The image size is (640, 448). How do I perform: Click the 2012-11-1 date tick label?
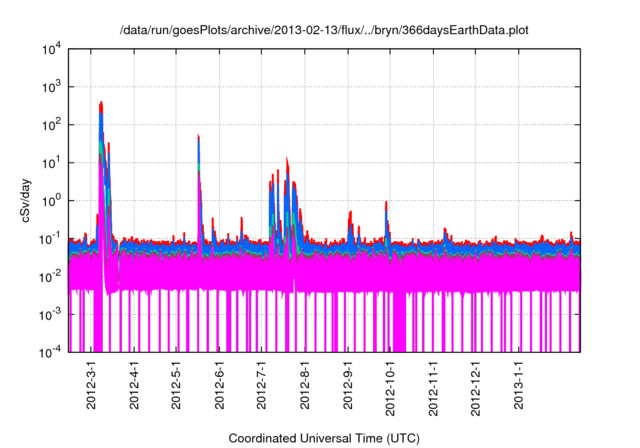(433, 388)
